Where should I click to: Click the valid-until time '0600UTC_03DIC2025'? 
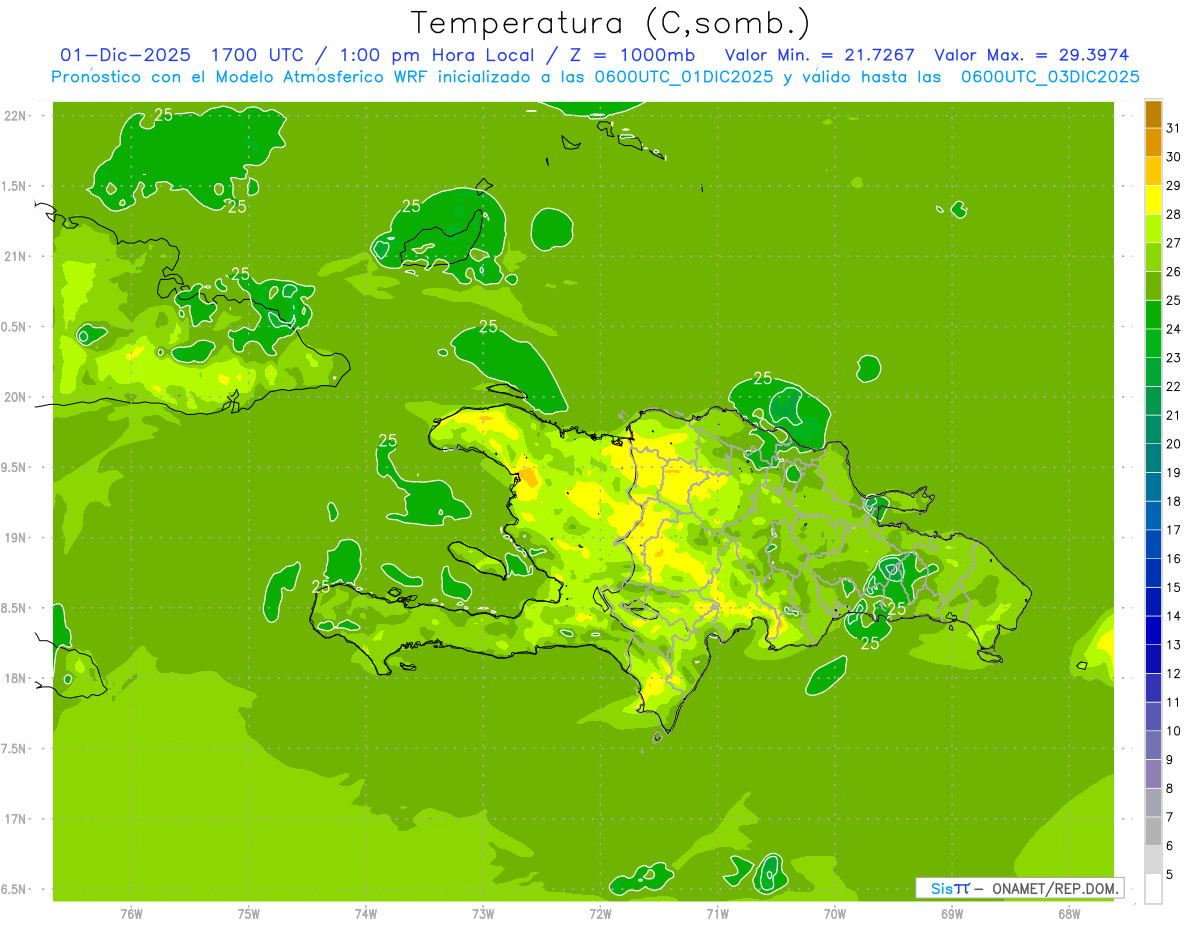click(x=1050, y=77)
